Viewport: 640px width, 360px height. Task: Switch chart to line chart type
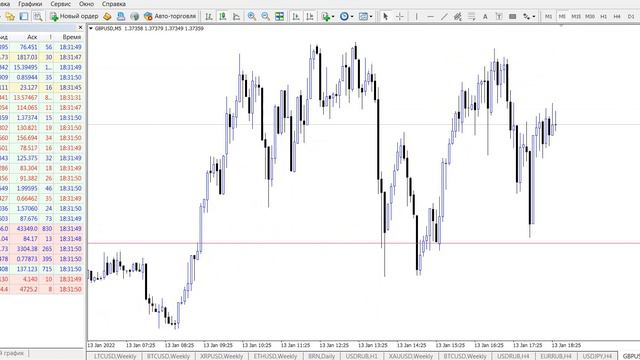coord(237,16)
